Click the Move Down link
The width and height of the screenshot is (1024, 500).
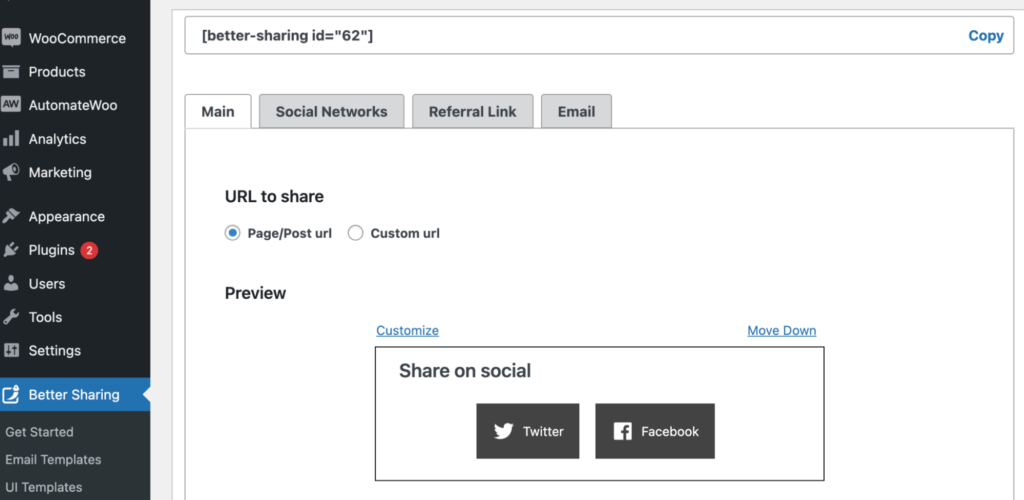tap(782, 330)
